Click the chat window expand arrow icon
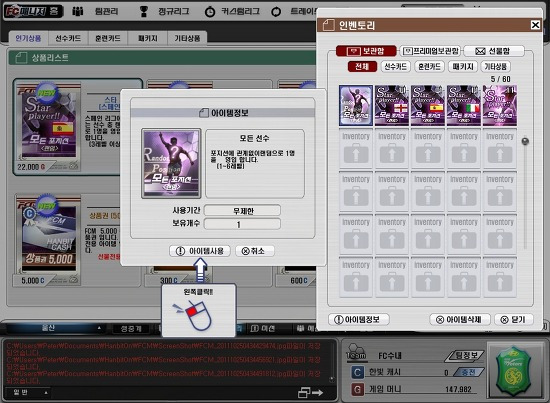This screenshot has width=550, height=403. tap(310, 392)
